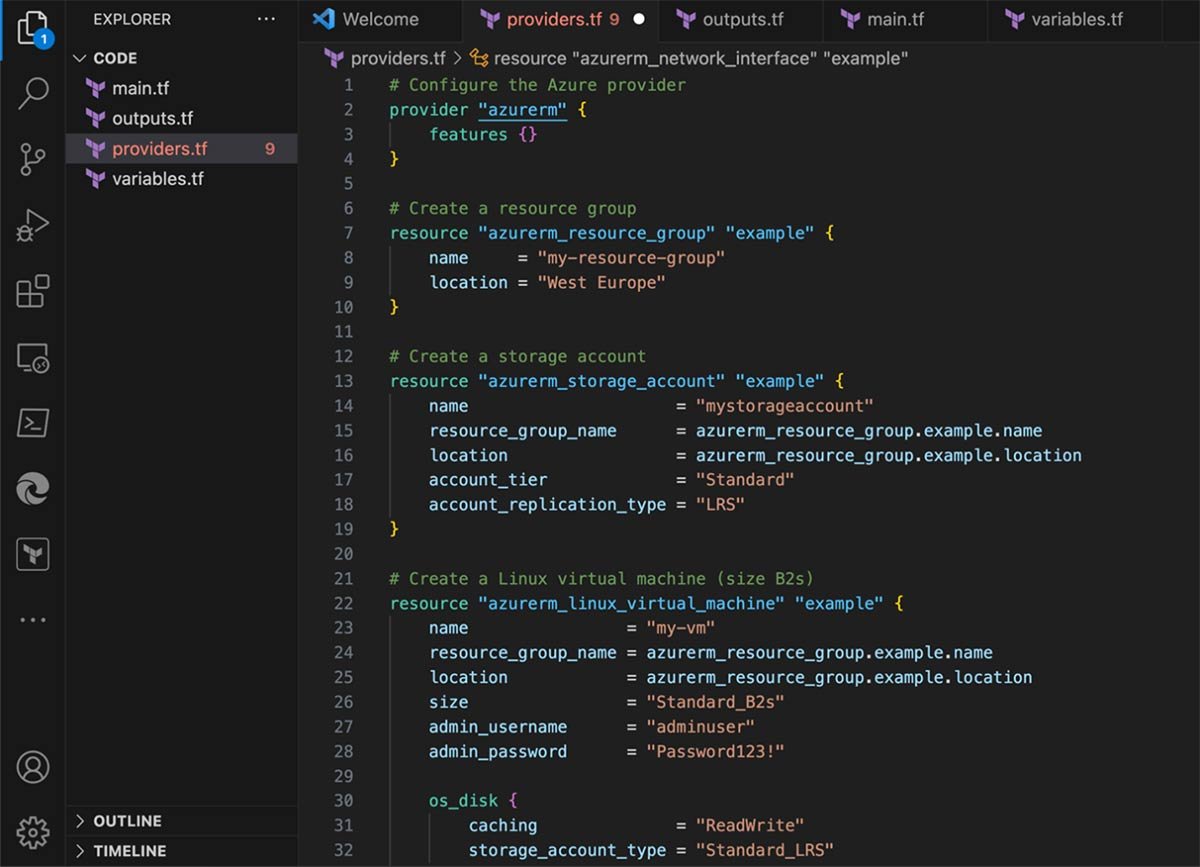This screenshot has height=867, width=1200.
Task: Open the Remote Explorer view
Action: (33, 358)
